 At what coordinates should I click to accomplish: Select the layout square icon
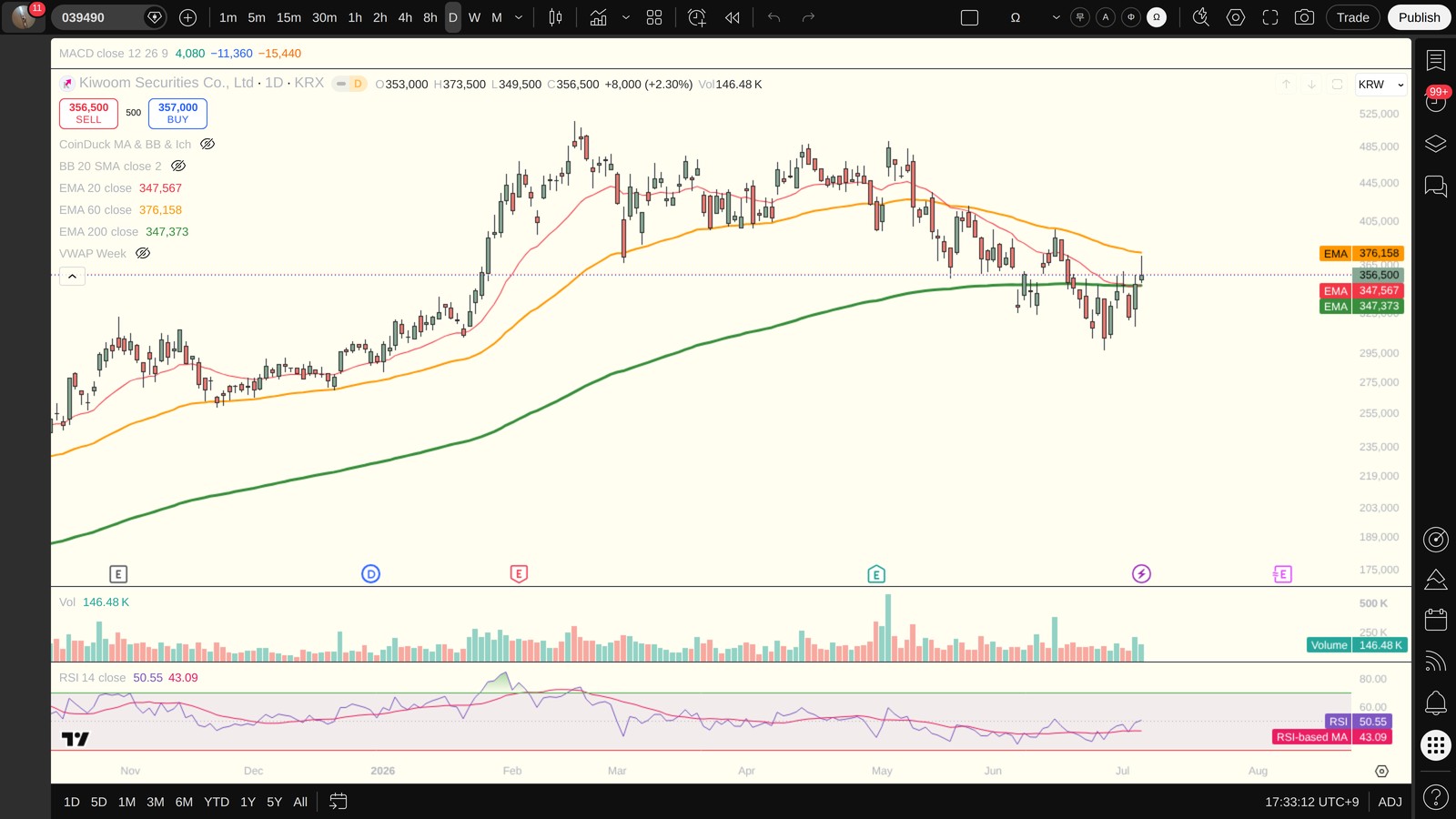pos(970,17)
